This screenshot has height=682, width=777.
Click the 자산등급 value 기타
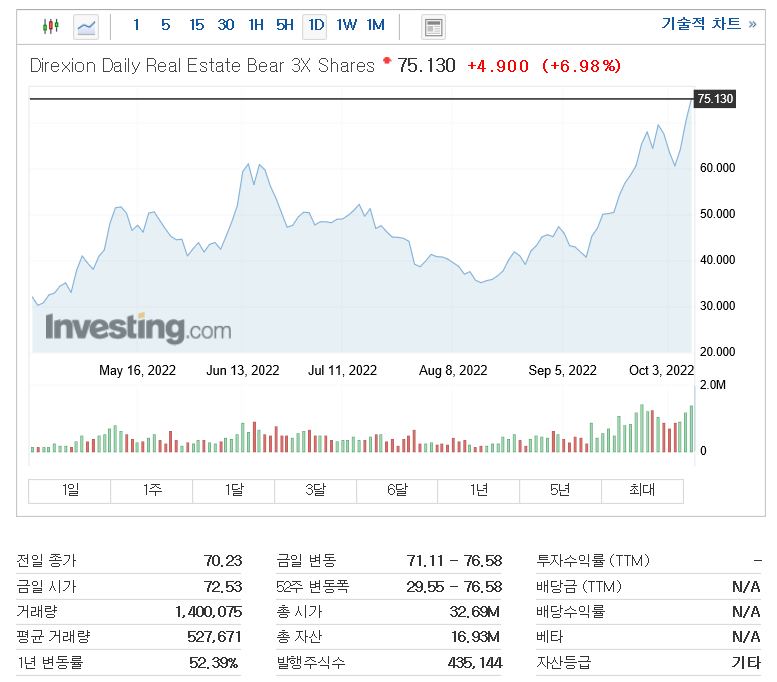pyautogui.click(x=746, y=663)
